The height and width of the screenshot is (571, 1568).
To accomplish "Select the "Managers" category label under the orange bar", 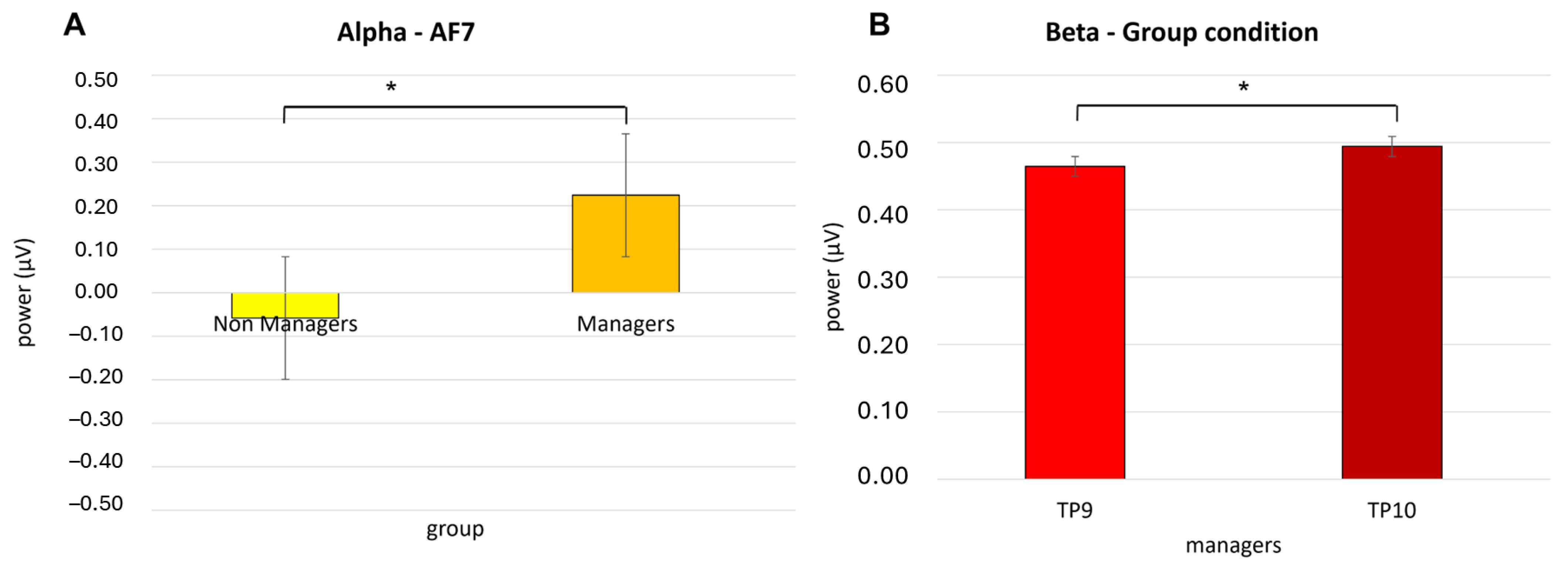I will pos(625,324).
